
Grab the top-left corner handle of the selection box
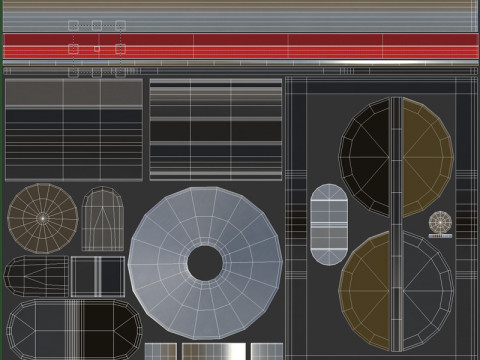pos(73,26)
